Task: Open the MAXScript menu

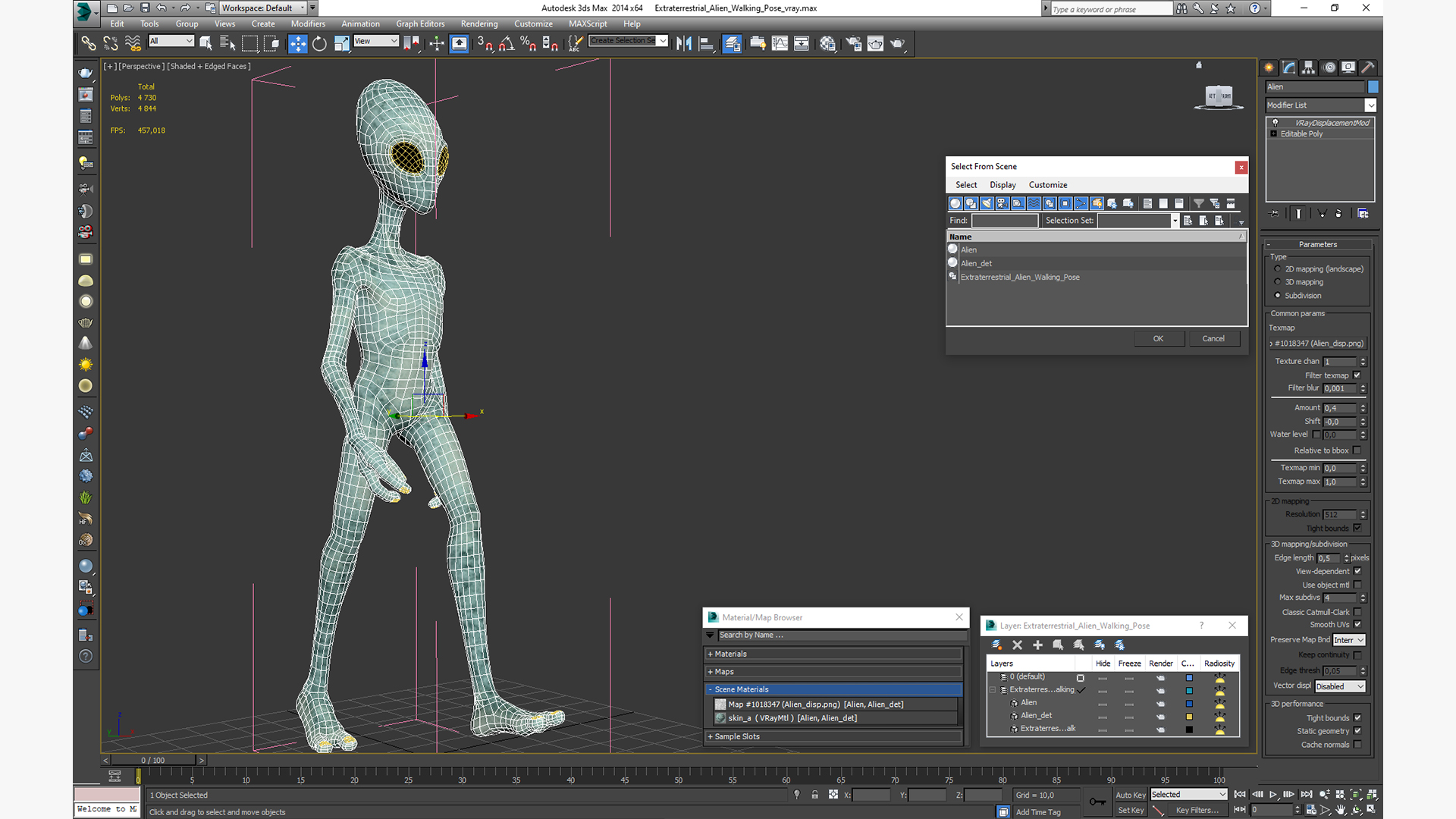Action: [x=588, y=24]
